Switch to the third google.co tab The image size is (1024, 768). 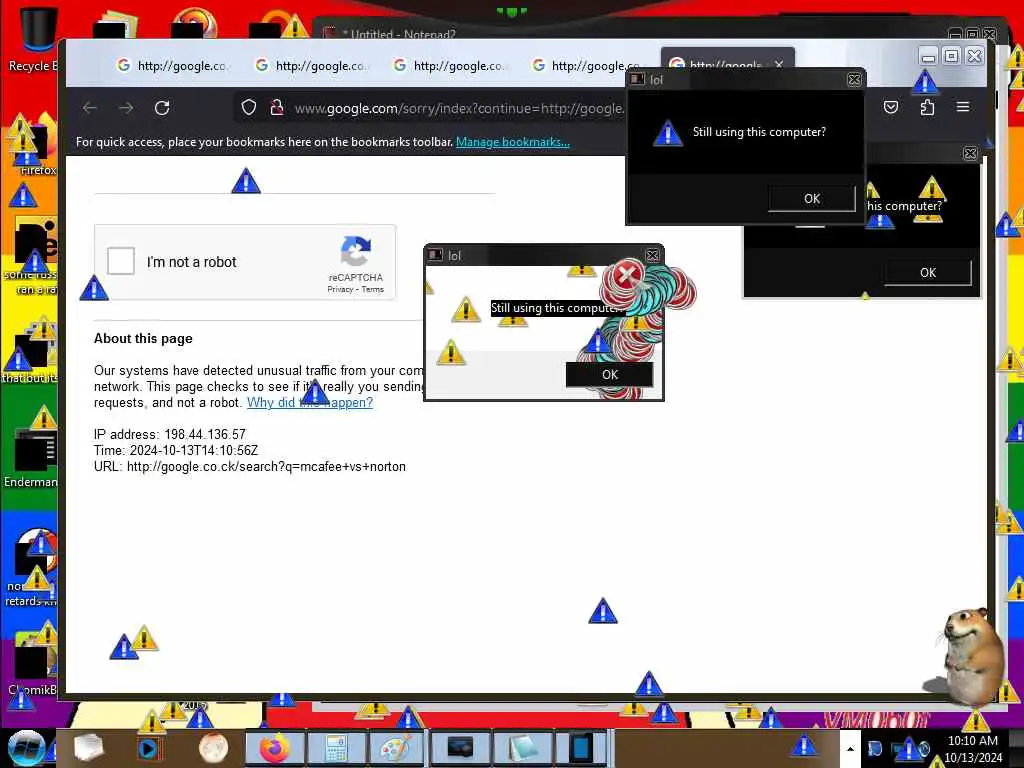pos(449,65)
